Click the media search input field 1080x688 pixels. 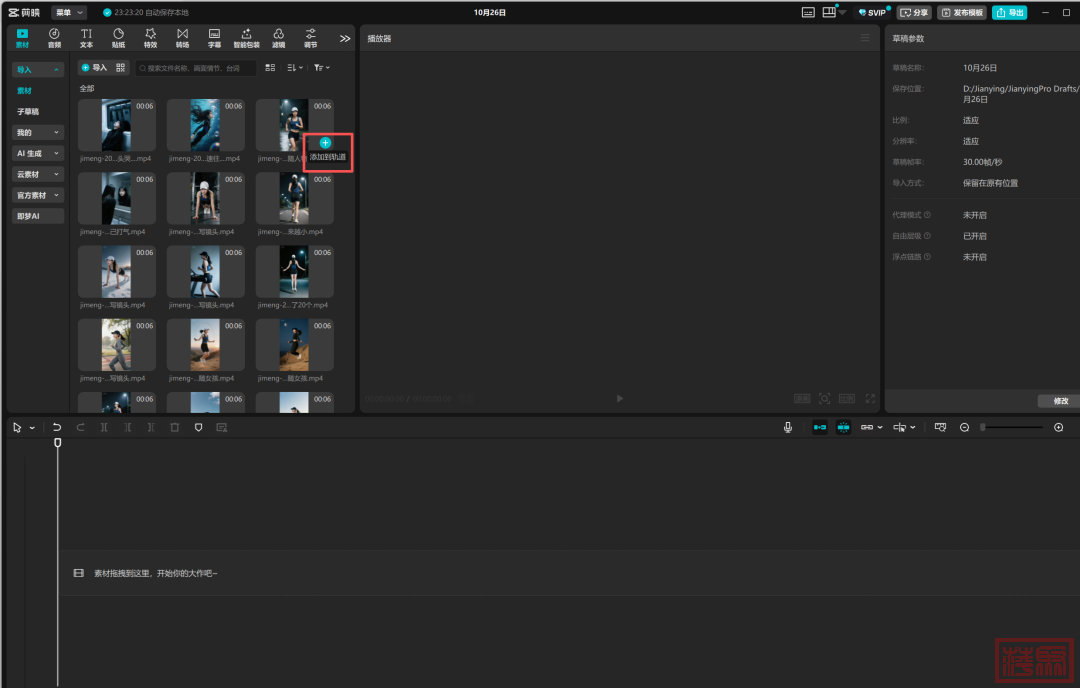click(x=196, y=68)
